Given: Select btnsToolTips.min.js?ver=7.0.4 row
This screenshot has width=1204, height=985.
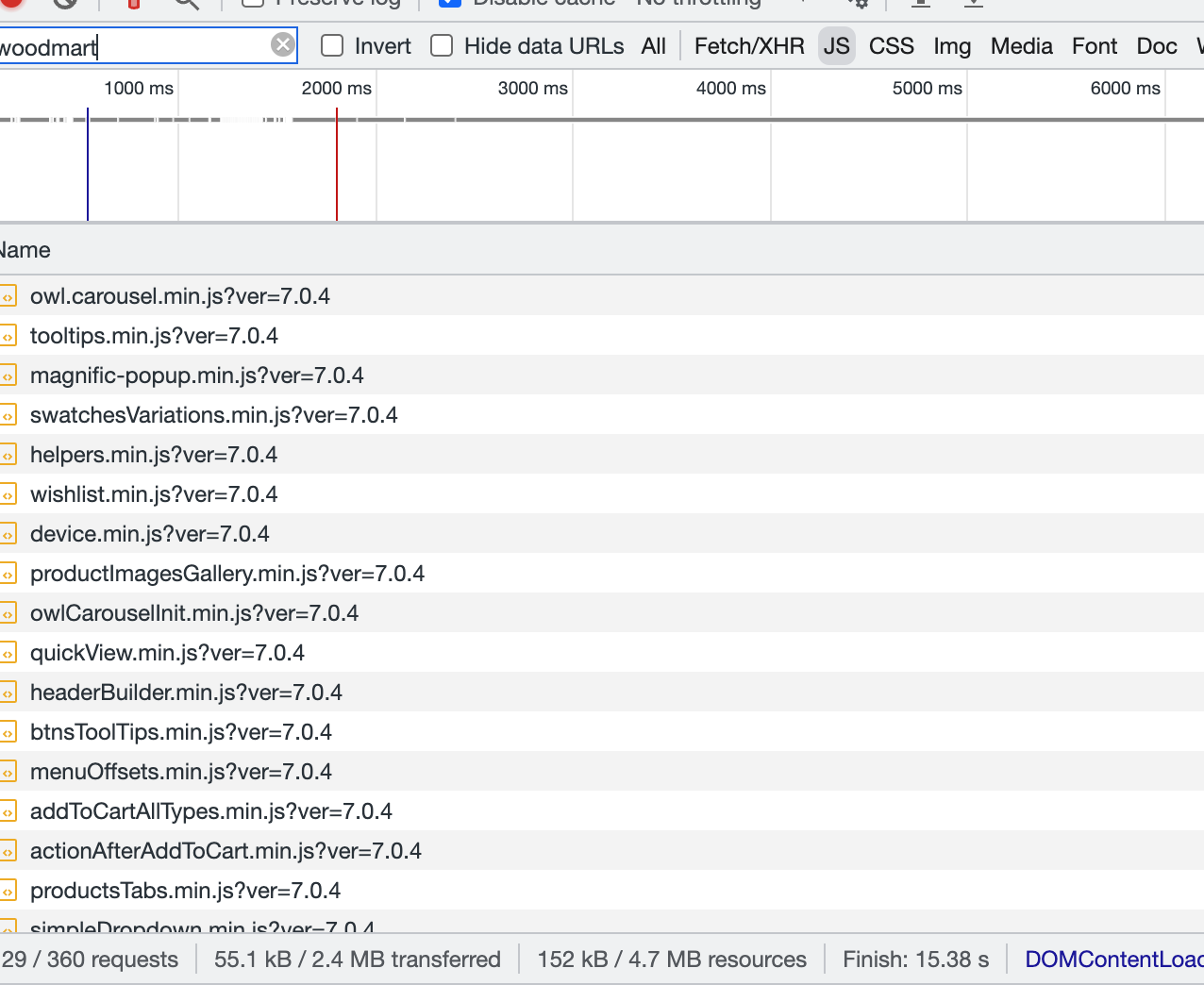Looking at the screenshot, I should [602, 732].
